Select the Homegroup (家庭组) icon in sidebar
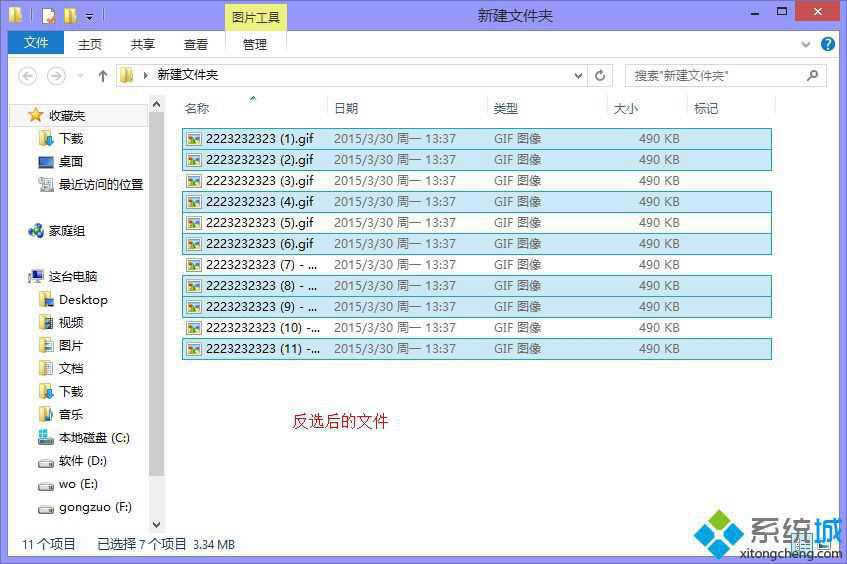The image size is (847, 564). 37,231
